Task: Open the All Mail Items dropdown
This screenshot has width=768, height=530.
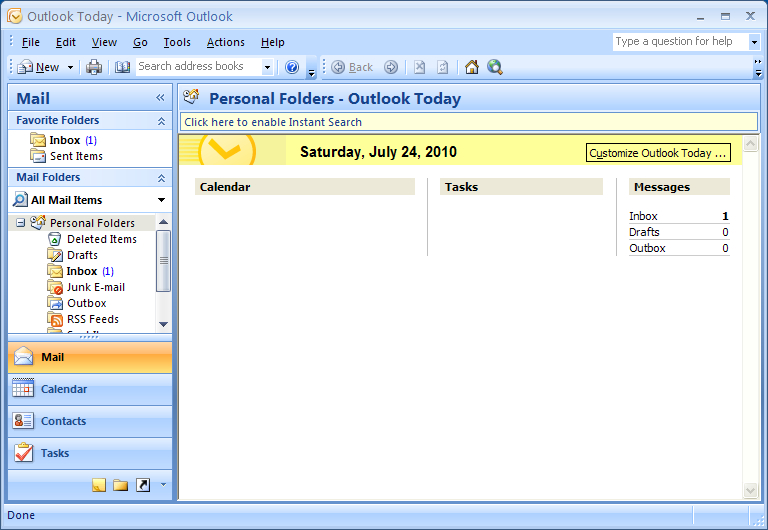Action: pyautogui.click(x=161, y=200)
